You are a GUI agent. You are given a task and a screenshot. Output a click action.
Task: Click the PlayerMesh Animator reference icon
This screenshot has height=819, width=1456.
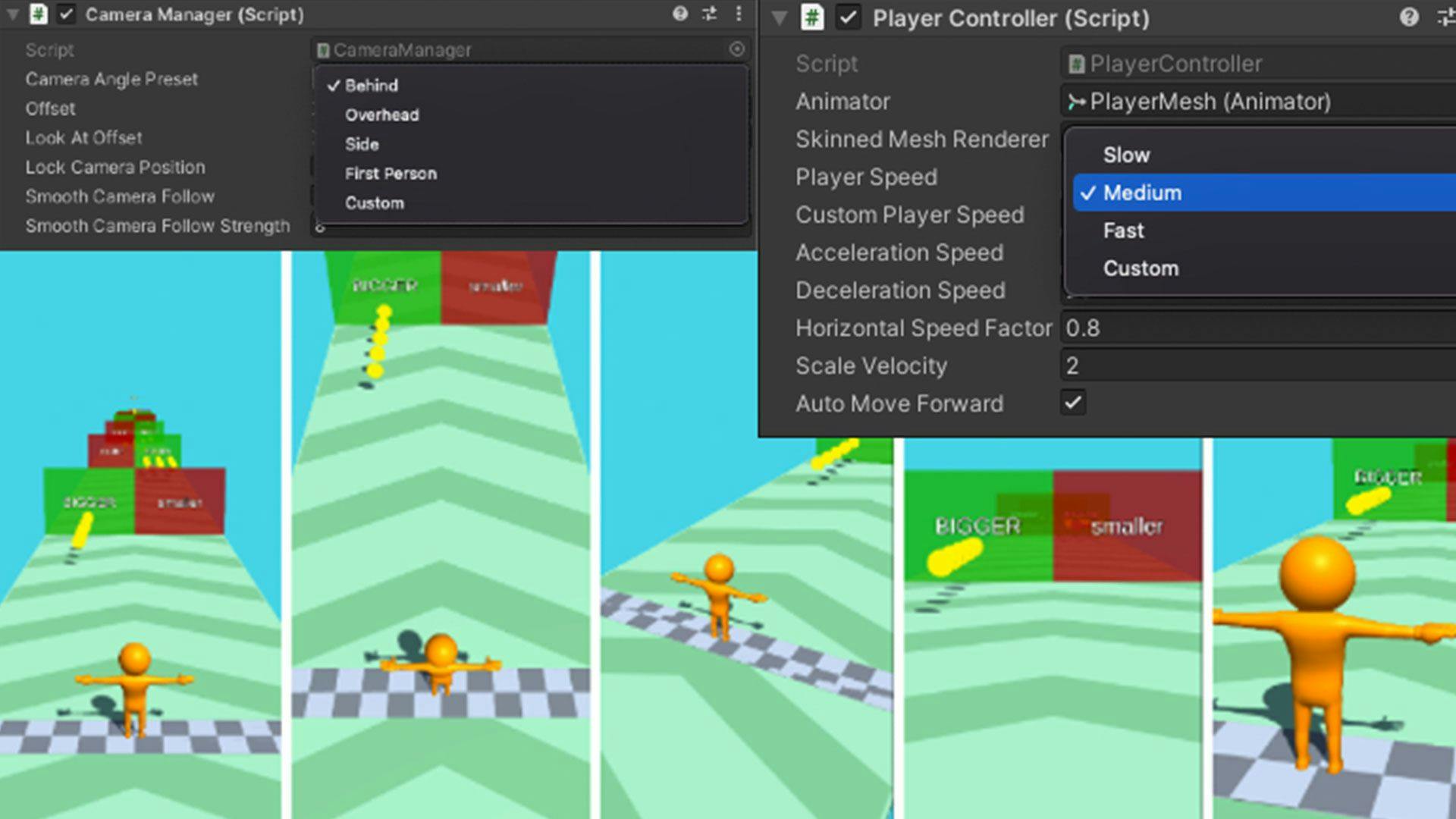point(1078,101)
